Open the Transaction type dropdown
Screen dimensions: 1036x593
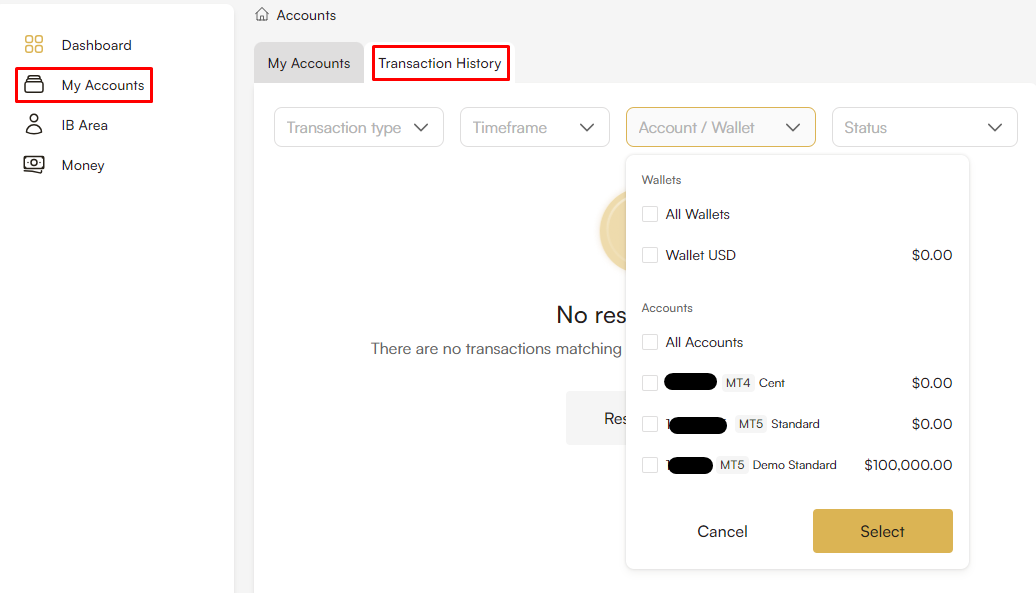[358, 128]
